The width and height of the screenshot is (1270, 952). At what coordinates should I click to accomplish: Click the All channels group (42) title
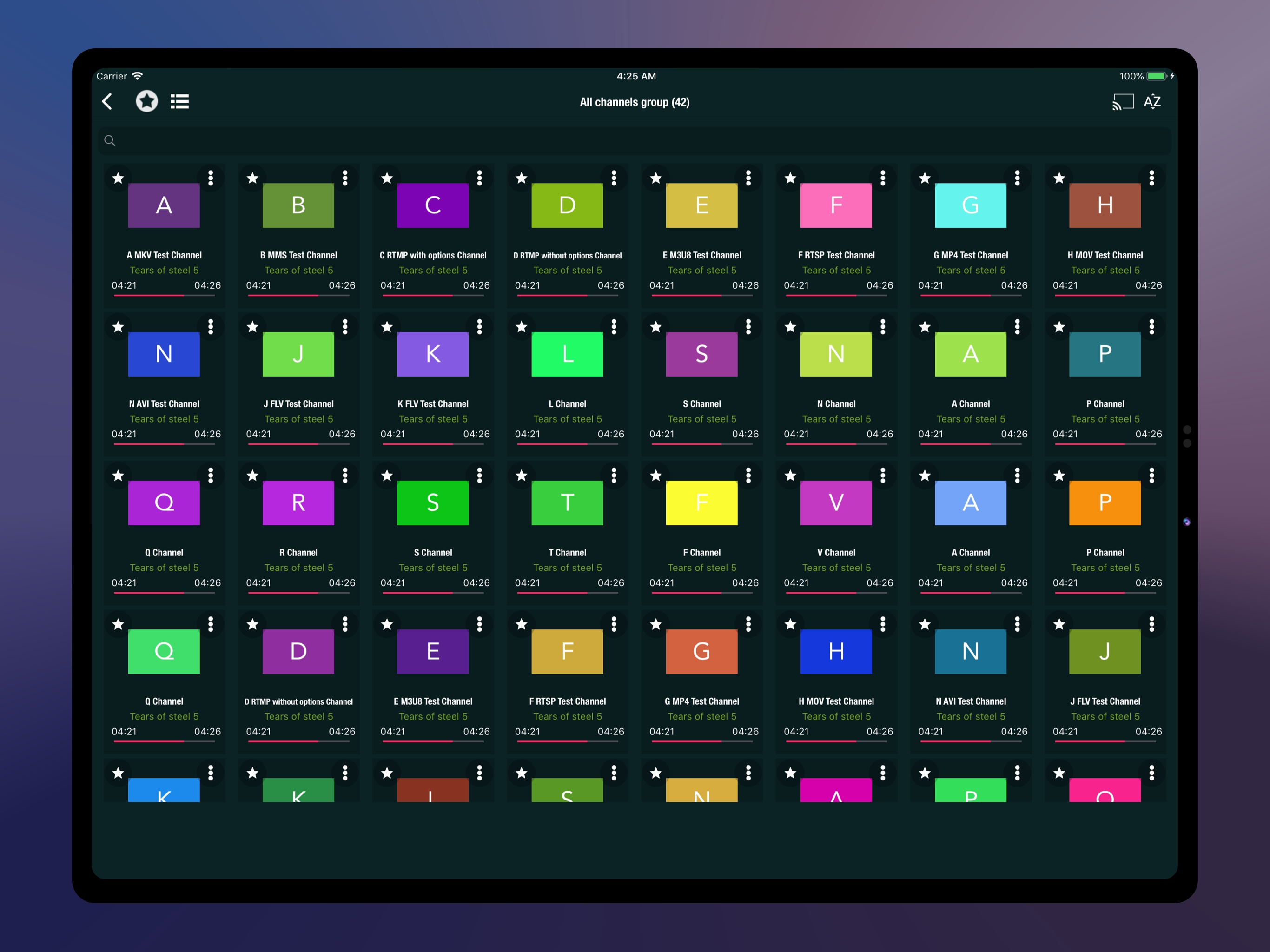coord(635,102)
